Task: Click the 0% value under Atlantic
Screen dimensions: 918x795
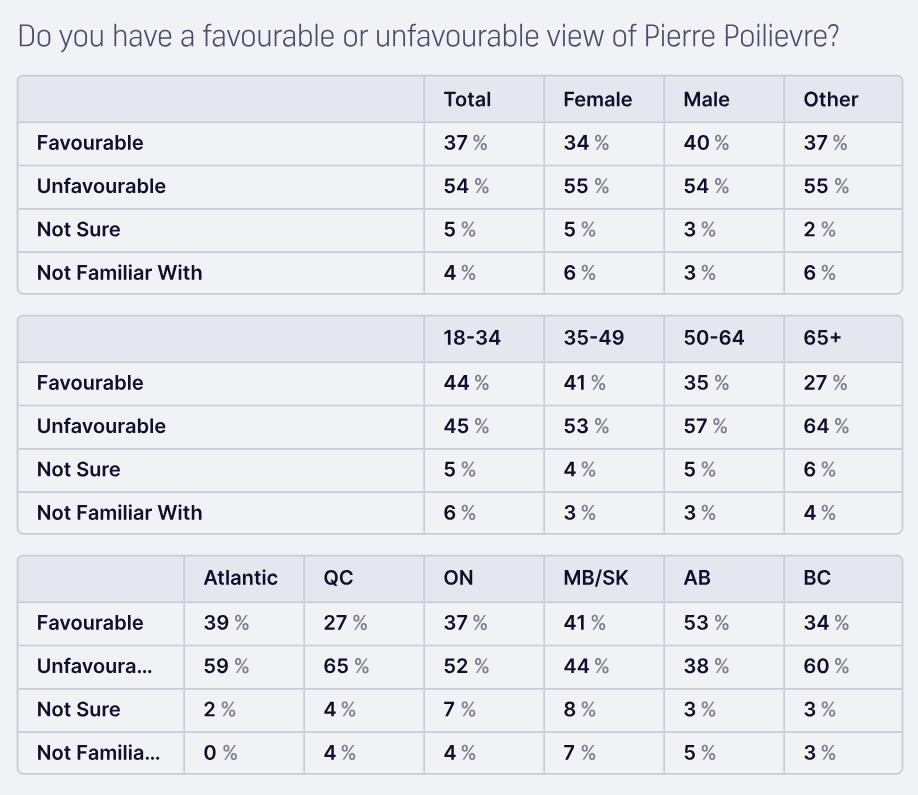Action: [220, 753]
